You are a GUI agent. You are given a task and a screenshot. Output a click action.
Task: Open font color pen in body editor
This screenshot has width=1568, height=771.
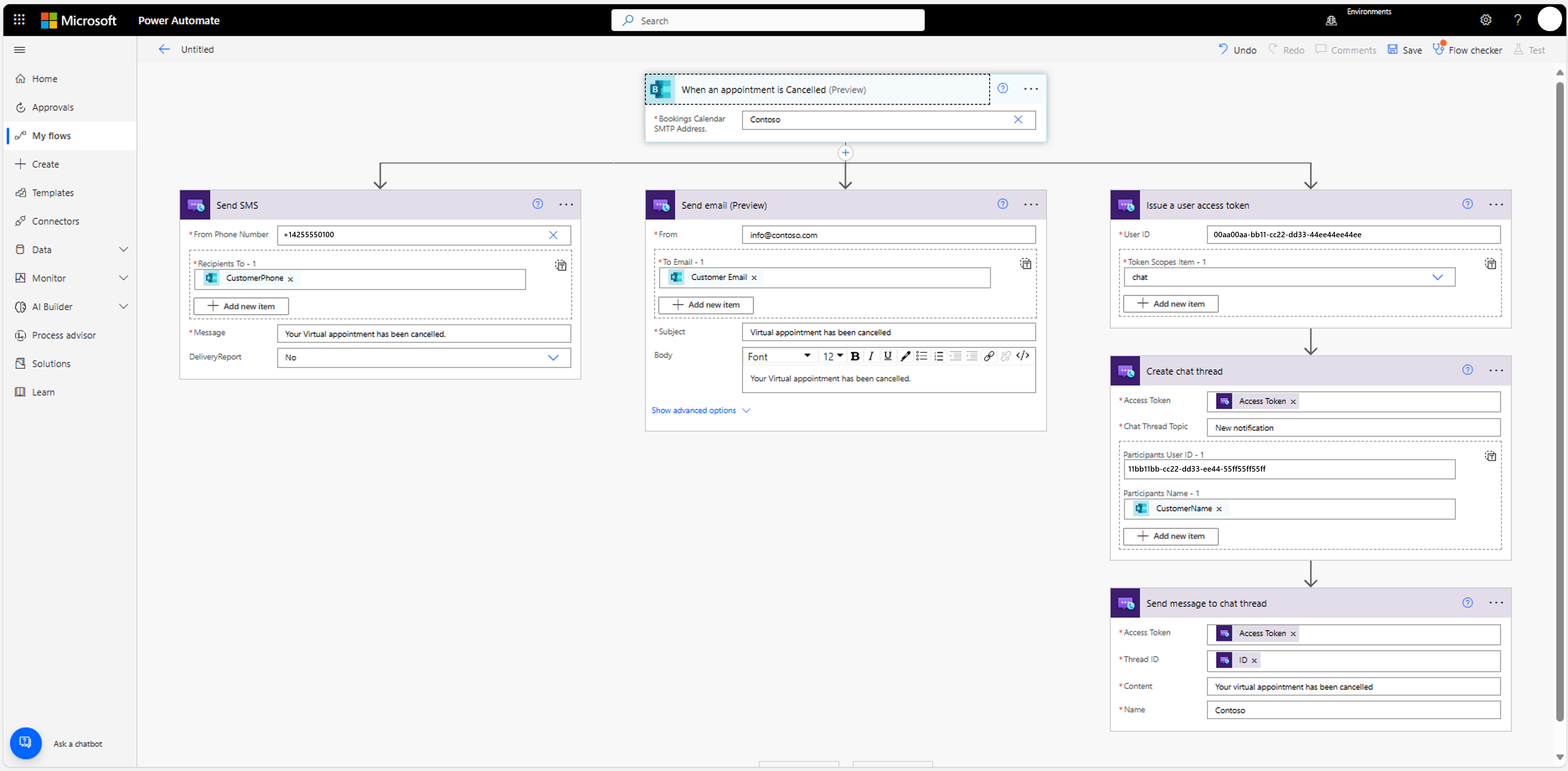tap(905, 356)
